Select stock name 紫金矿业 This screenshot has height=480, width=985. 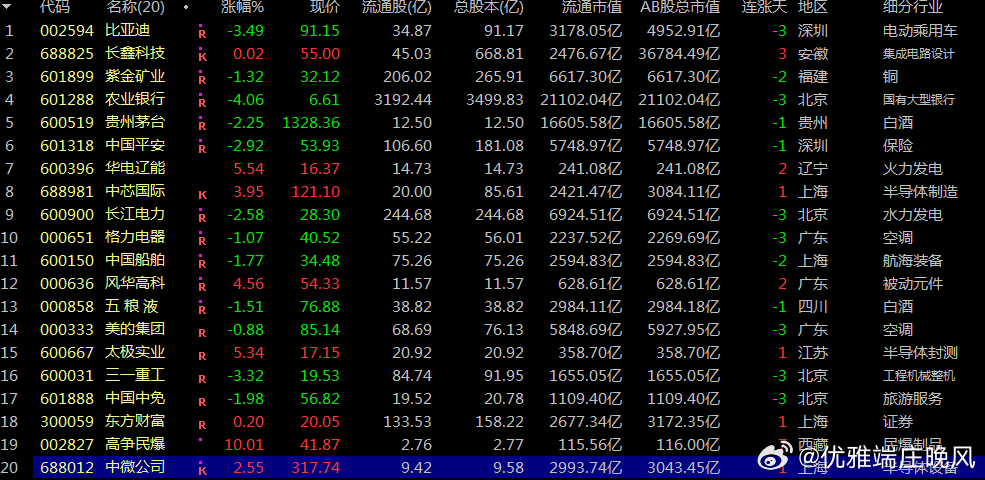tap(135, 76)
